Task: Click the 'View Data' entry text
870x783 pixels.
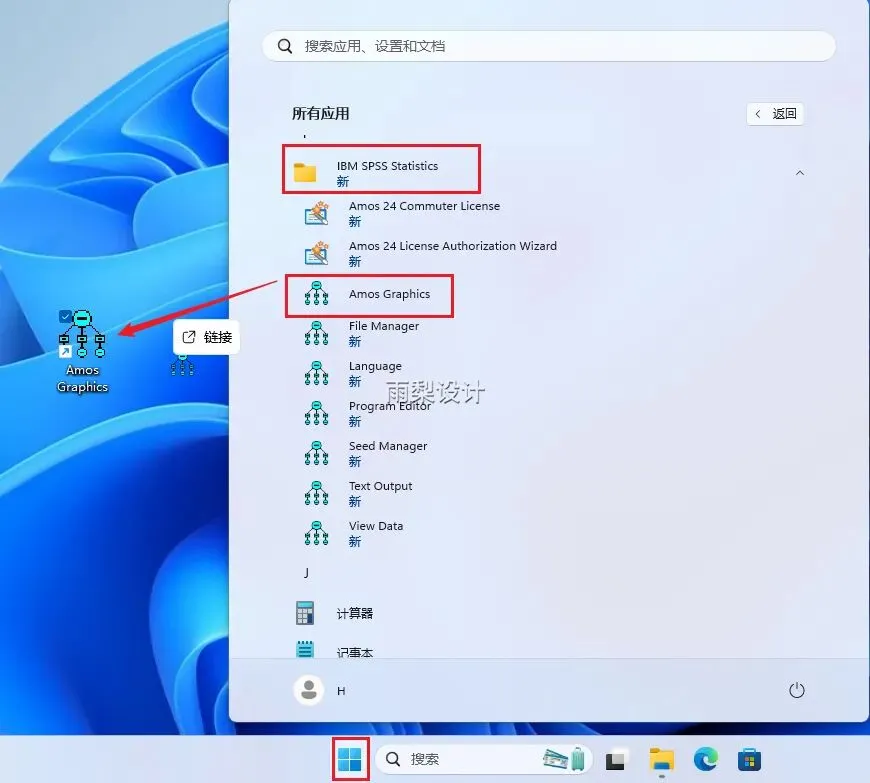Action: (376, 526)
